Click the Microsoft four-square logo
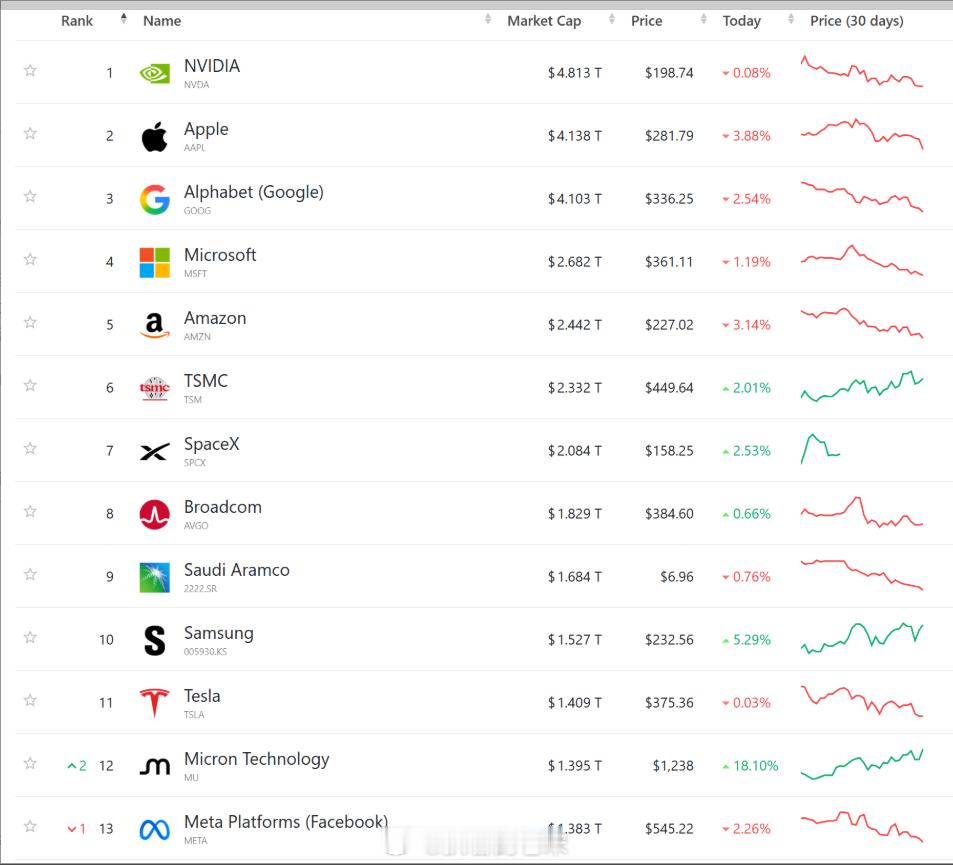Image resolution: width=953 pixels, height=865 pixels. pyautogui.click(x=154, y=262)
